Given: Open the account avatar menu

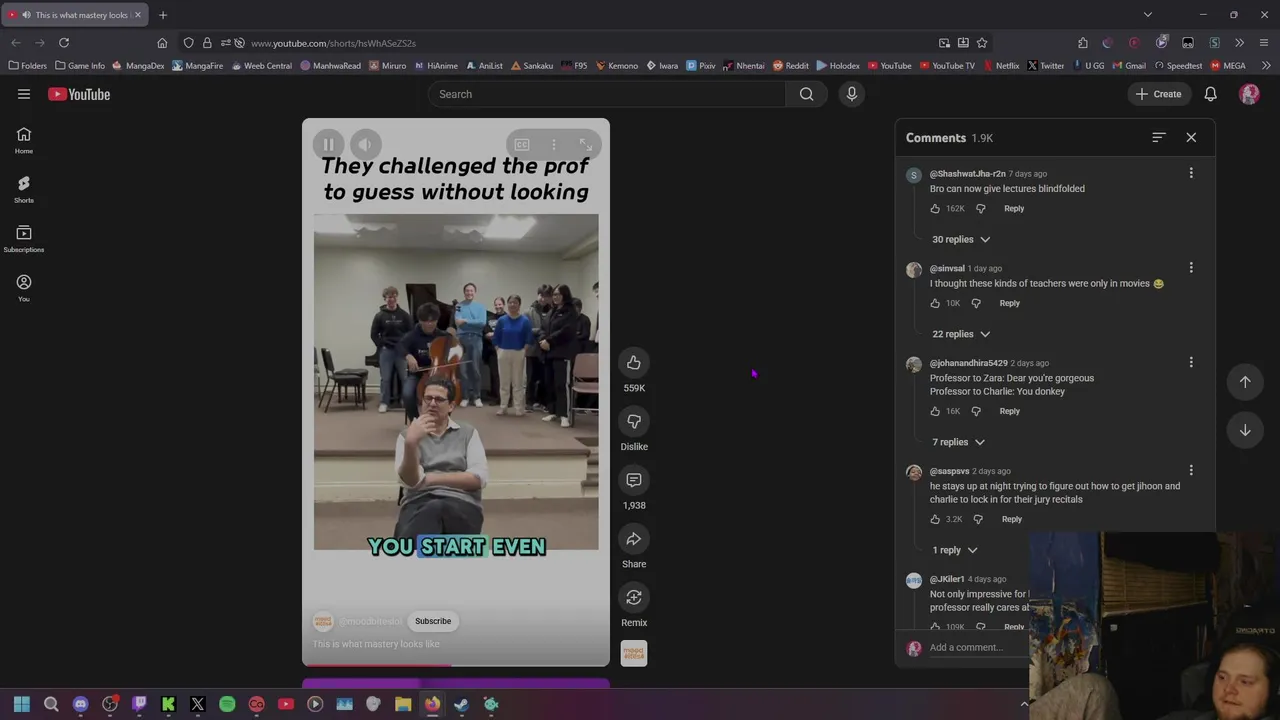Looking at the screenshot, I should pyautogui.click(x=1249, y=94).
